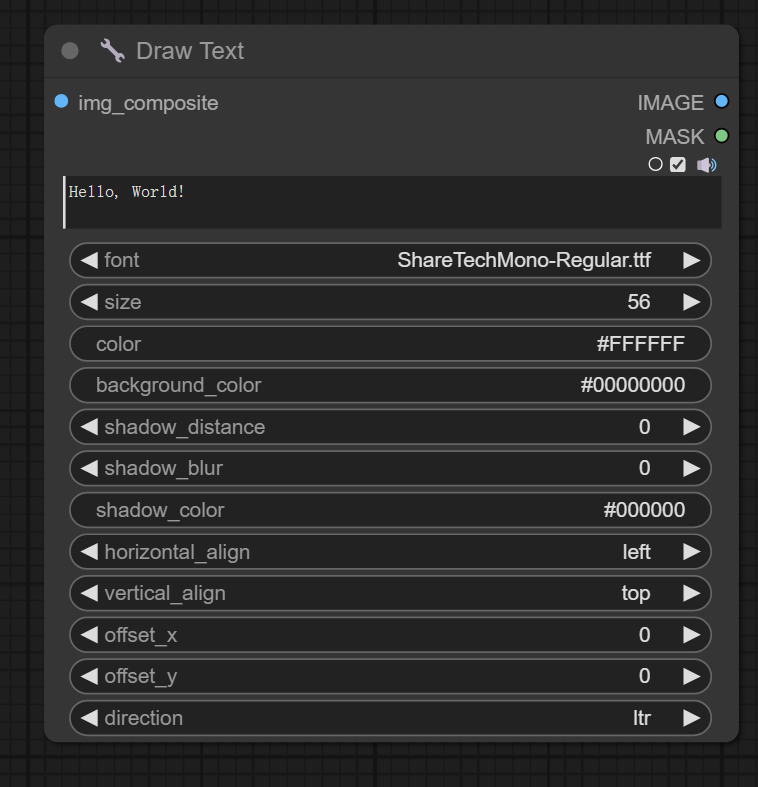Edit the background_color #00000000 field

(x=390, y=385)
